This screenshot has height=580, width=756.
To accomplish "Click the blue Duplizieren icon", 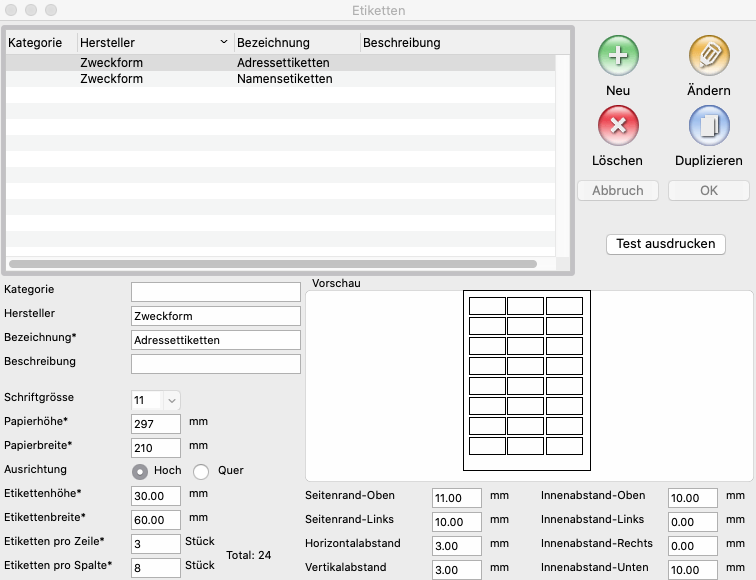I will point(709,125).
